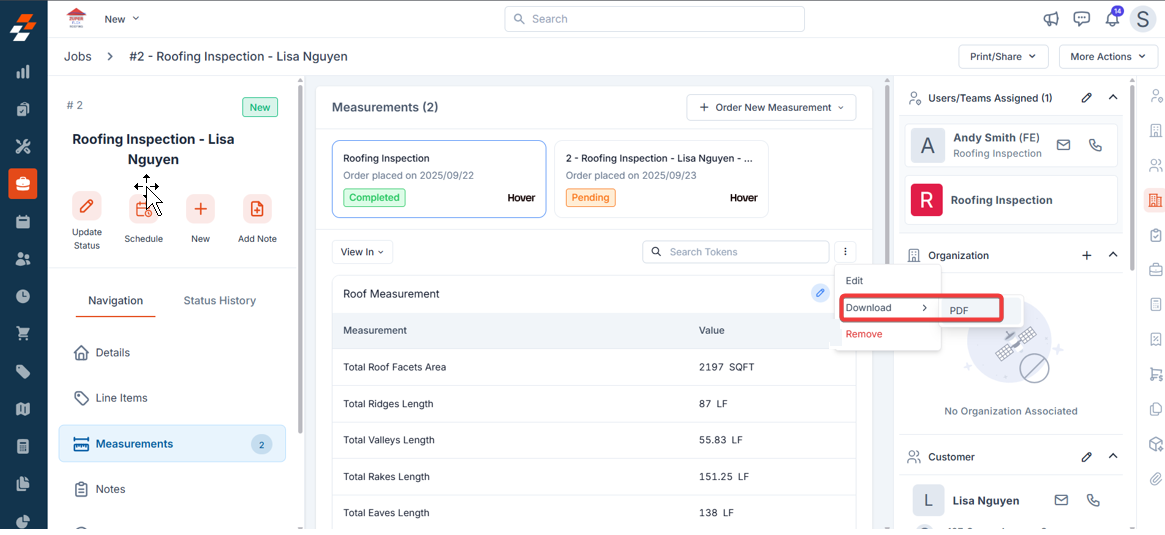Screen dimensions: 1165x535
Task: Click into the top Search field
Action: pyautogui.click(x=655, y=19)
